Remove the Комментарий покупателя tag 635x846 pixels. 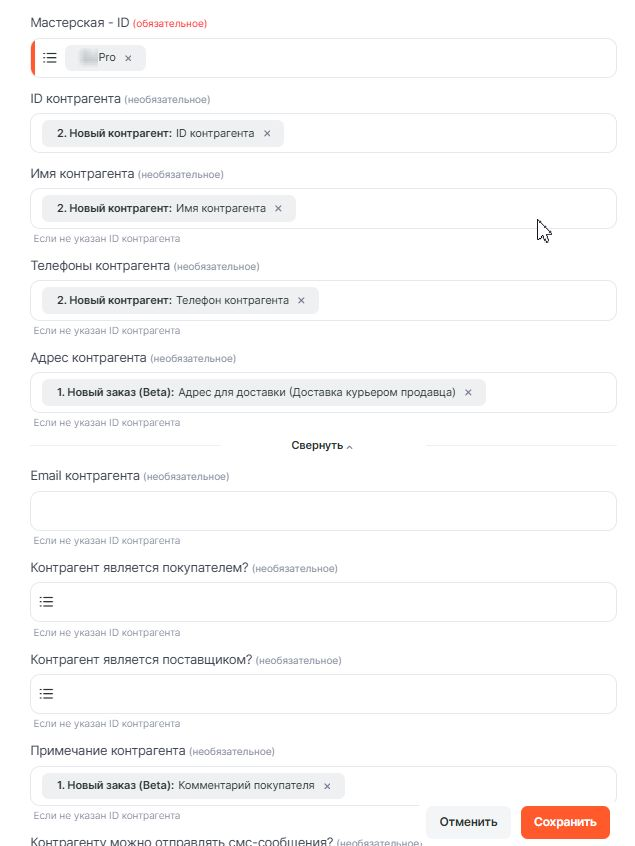tap(326, 786)
